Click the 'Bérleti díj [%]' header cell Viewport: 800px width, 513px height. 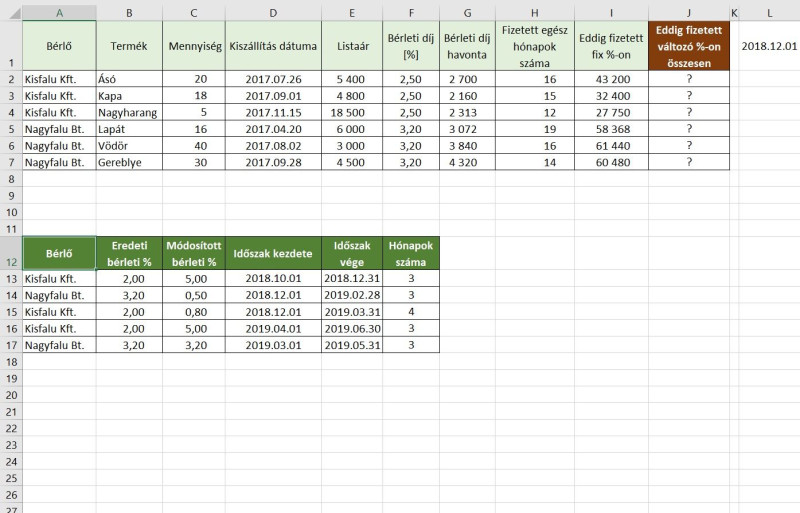tap(411, 46)
